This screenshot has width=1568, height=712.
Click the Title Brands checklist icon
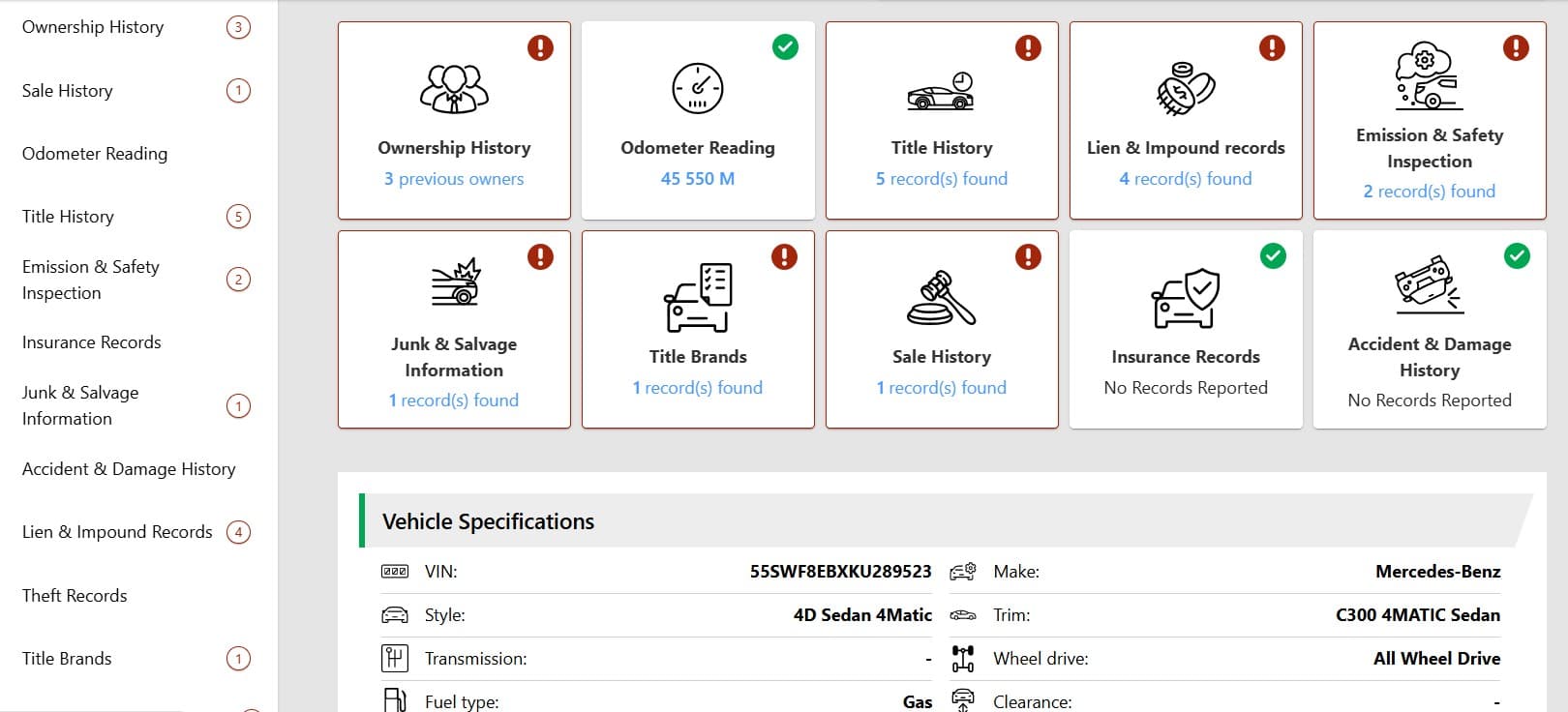tap(698, 298)
